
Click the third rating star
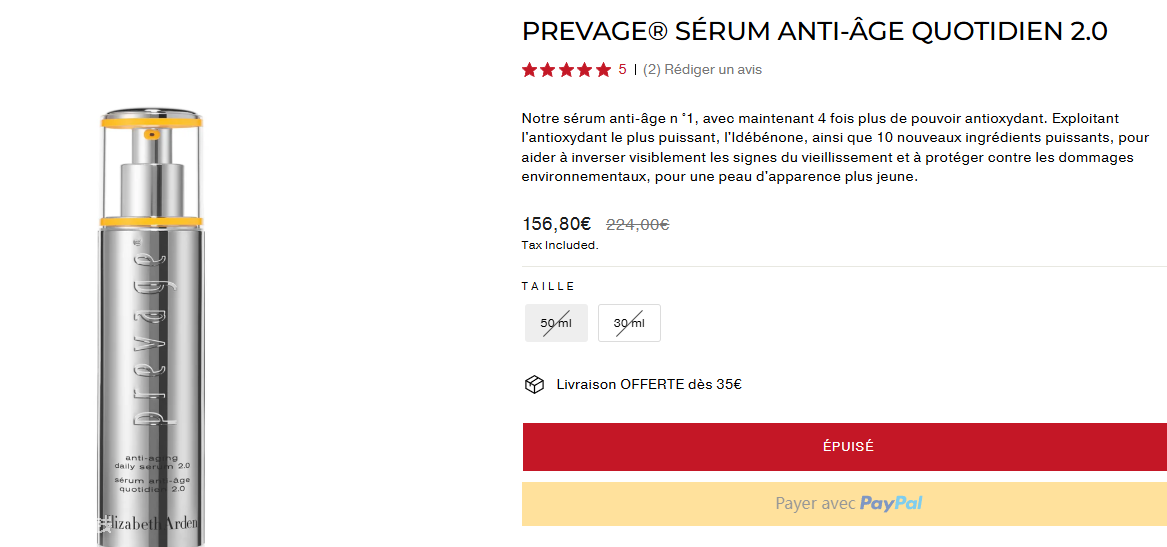click(x=566, y=70)
